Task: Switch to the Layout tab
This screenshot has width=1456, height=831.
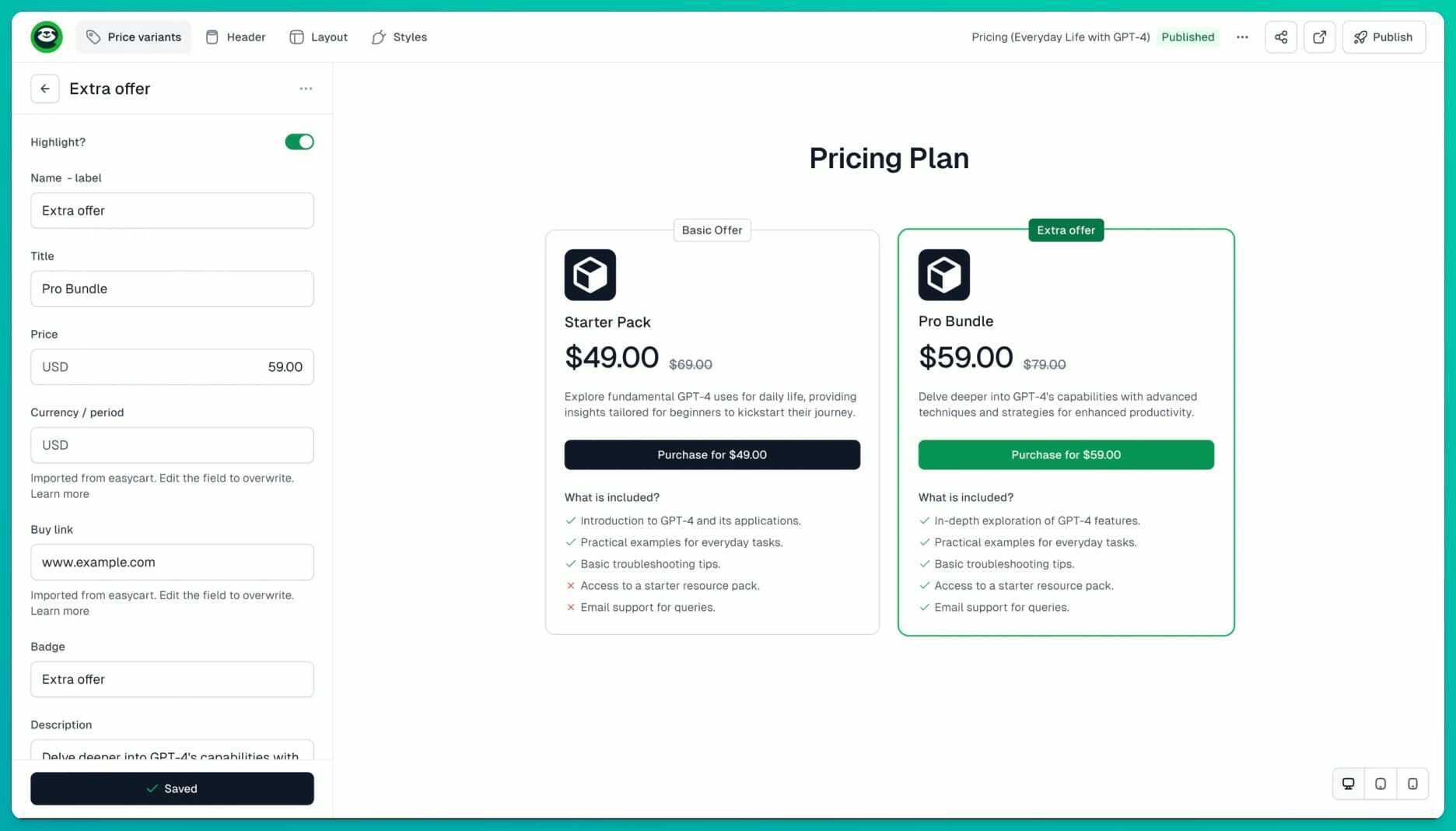Action: (318, 37)
